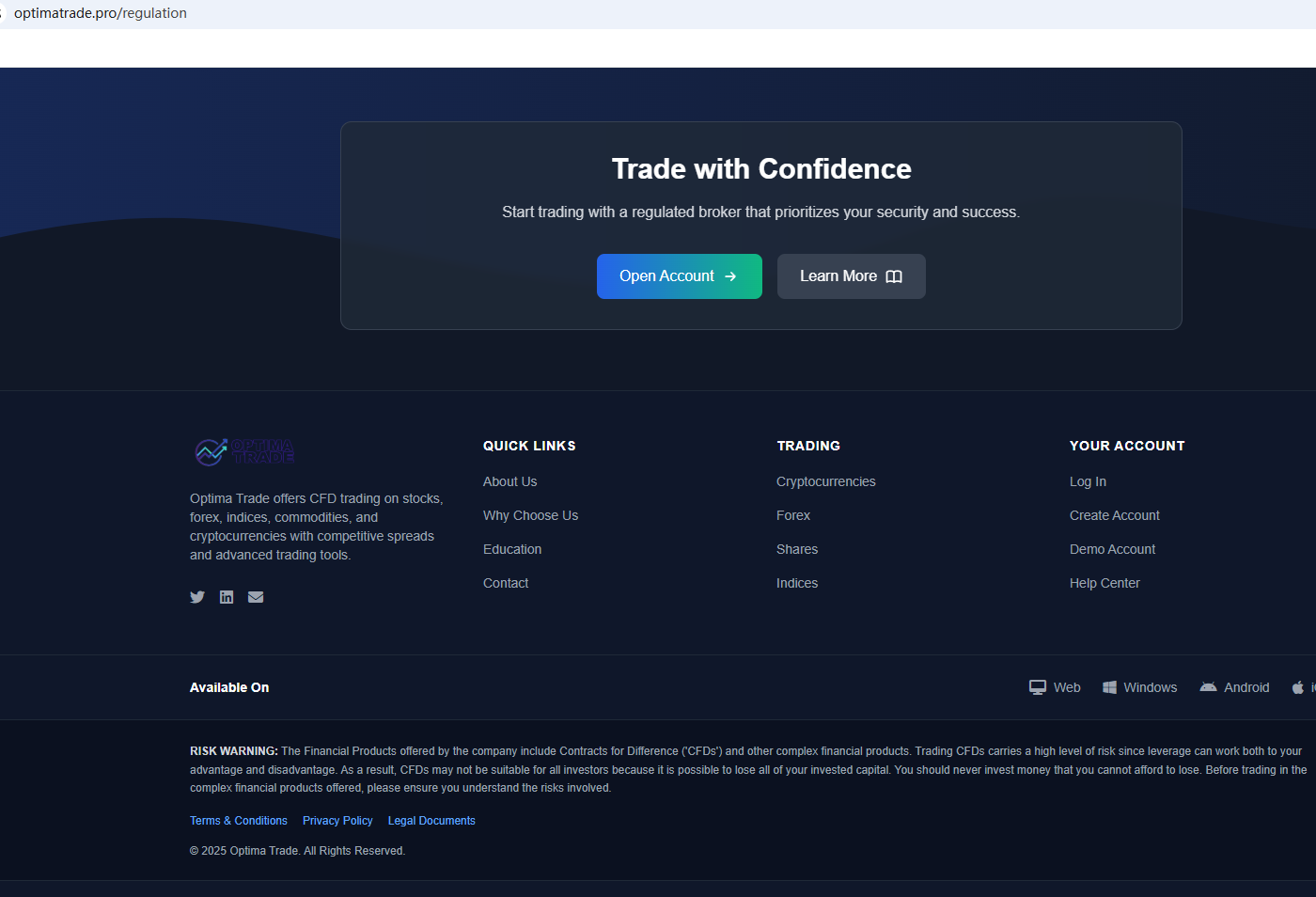Viewport: 1316px width, 897px height.
Task: Click the Web monitor icon
Action: point(1038,687)
